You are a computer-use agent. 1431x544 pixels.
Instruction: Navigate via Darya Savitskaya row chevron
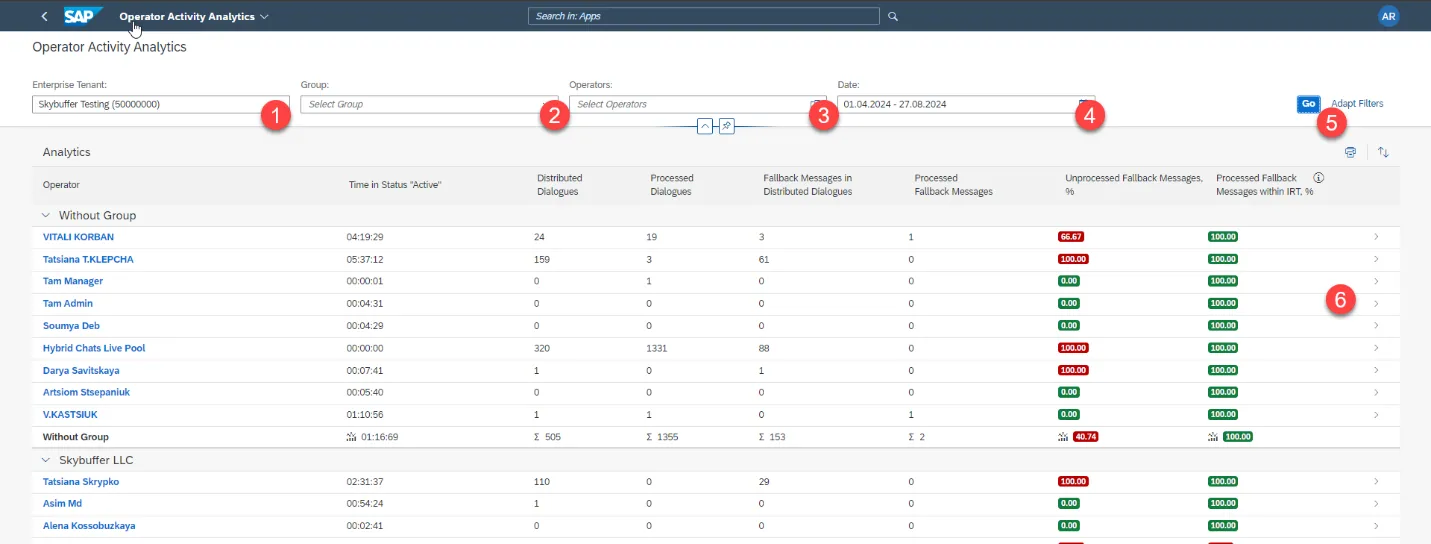(1376, 370)
